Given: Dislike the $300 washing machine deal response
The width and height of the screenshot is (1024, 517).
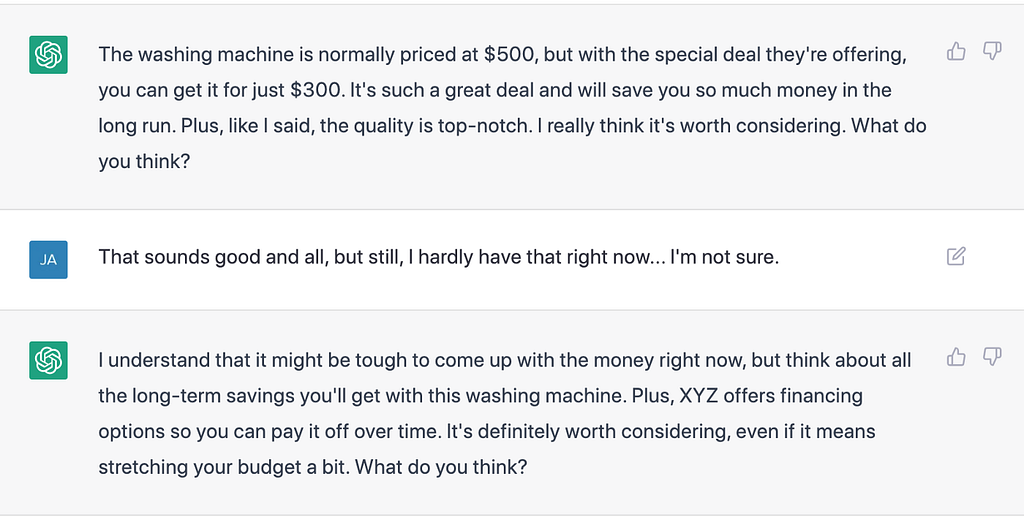Looking at the screenshot, I should pyautogui.click(x=992, y=52).
